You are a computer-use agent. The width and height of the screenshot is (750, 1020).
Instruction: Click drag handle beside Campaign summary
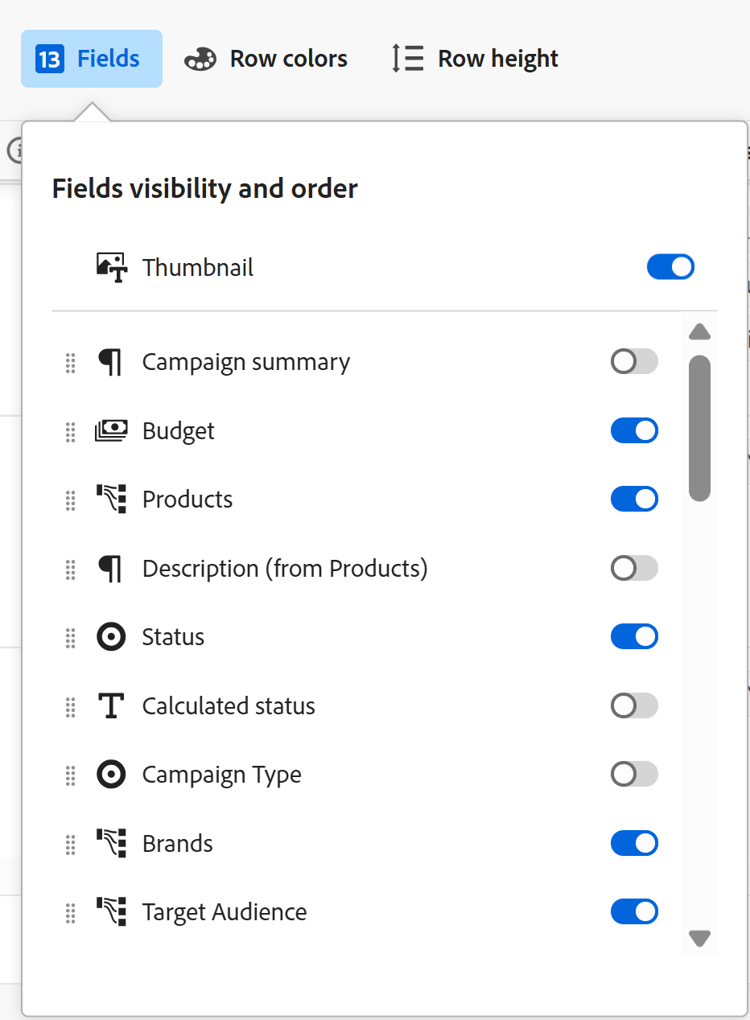(70, 362)
